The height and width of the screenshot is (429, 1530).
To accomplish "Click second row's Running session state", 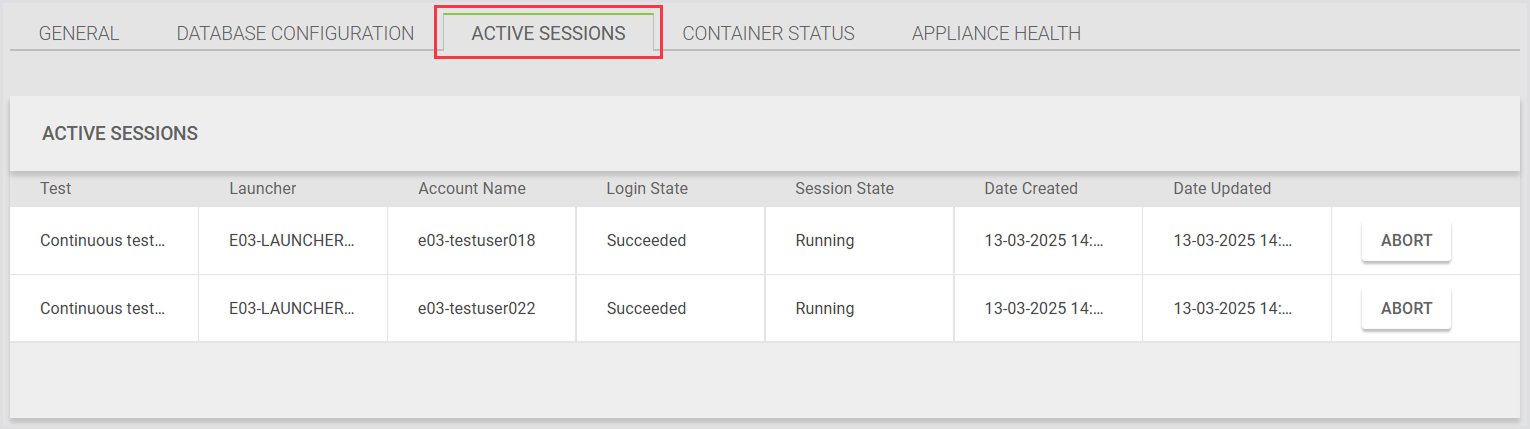I will point(824,309).
